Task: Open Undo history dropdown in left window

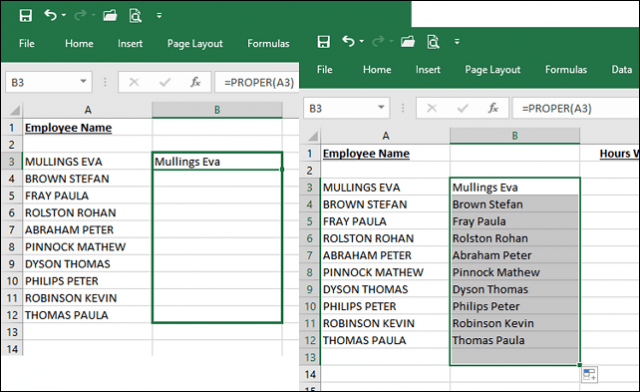Action: click(64, 16)
